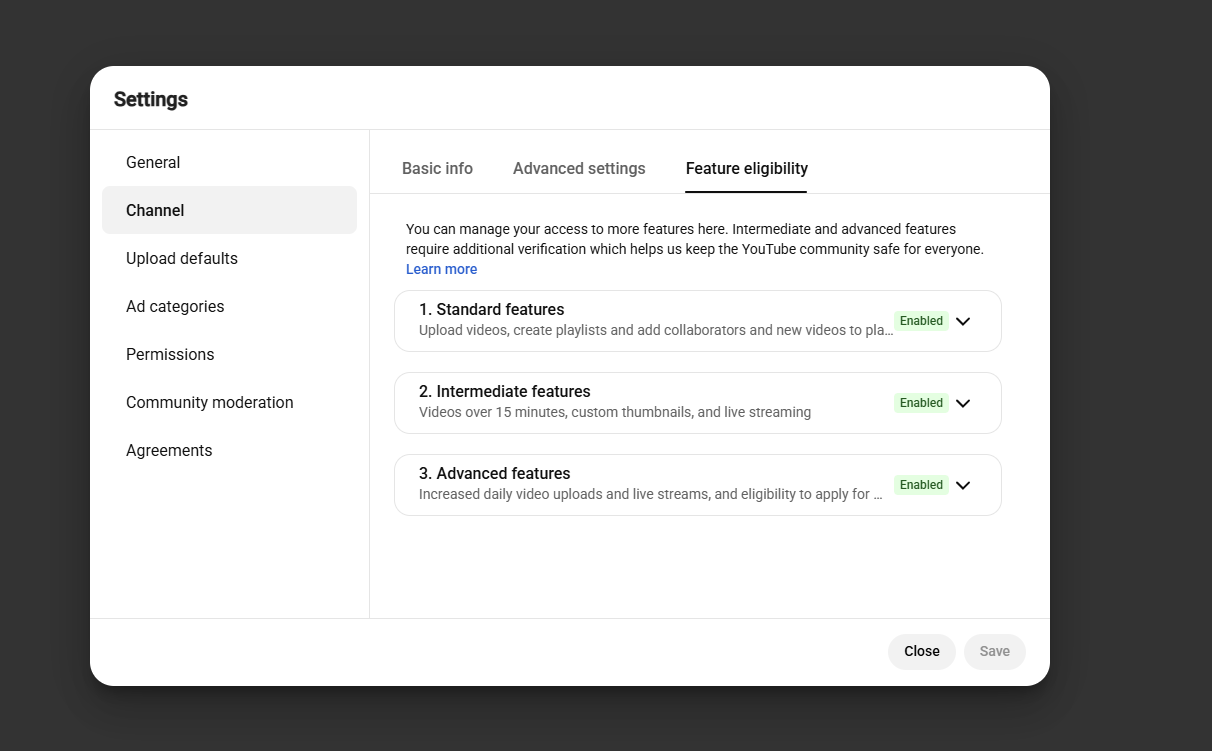Expand the Advanced features chevron
1212x751 pixels.
click(963, 485)
